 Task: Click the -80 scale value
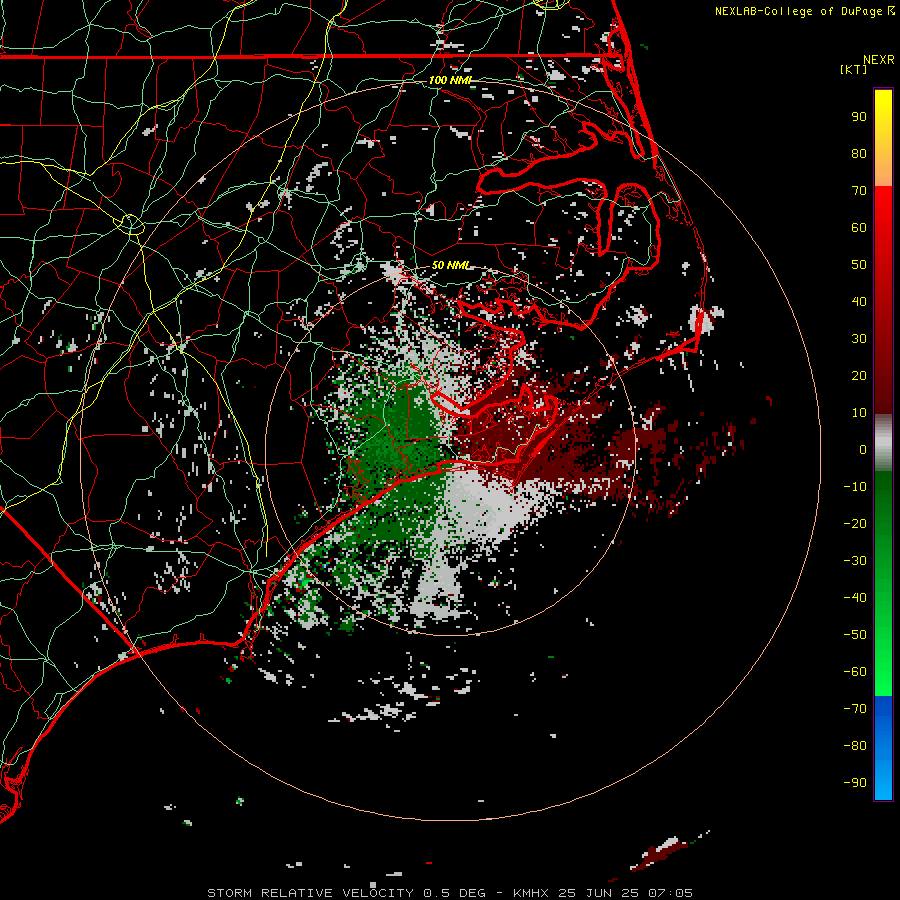pos(855,746)
